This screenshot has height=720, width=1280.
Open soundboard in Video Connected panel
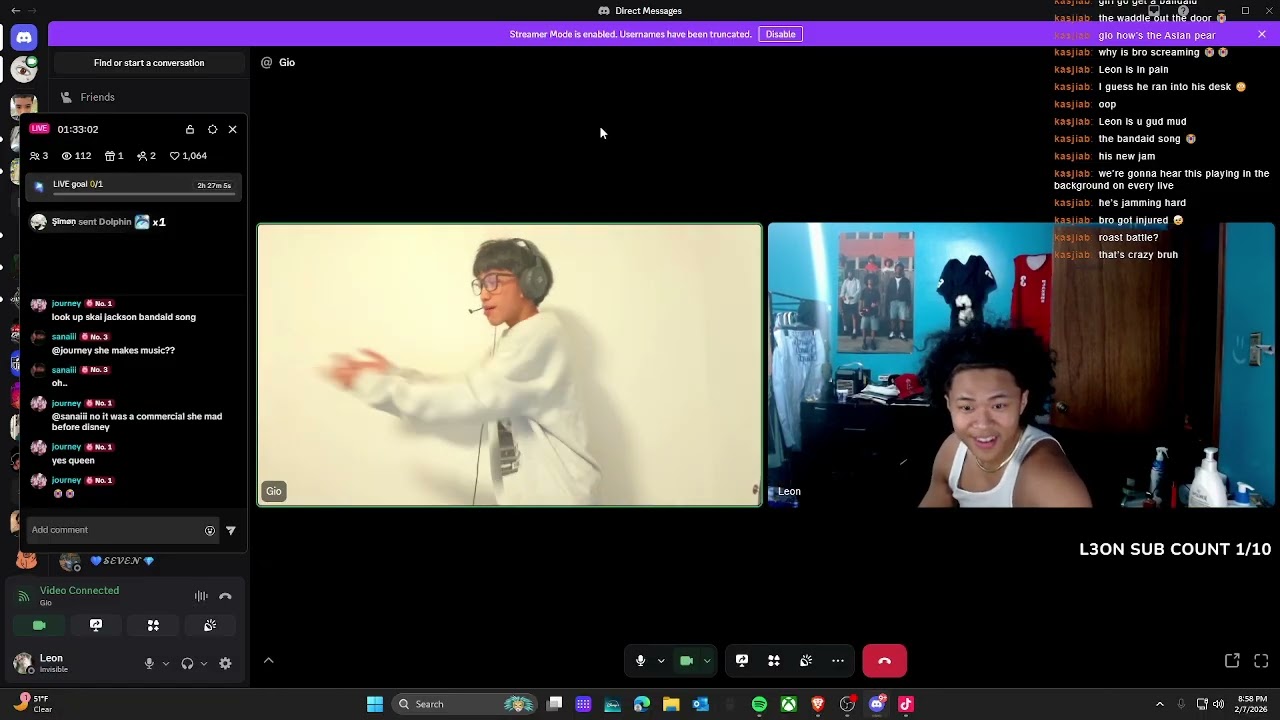point(210,625)
